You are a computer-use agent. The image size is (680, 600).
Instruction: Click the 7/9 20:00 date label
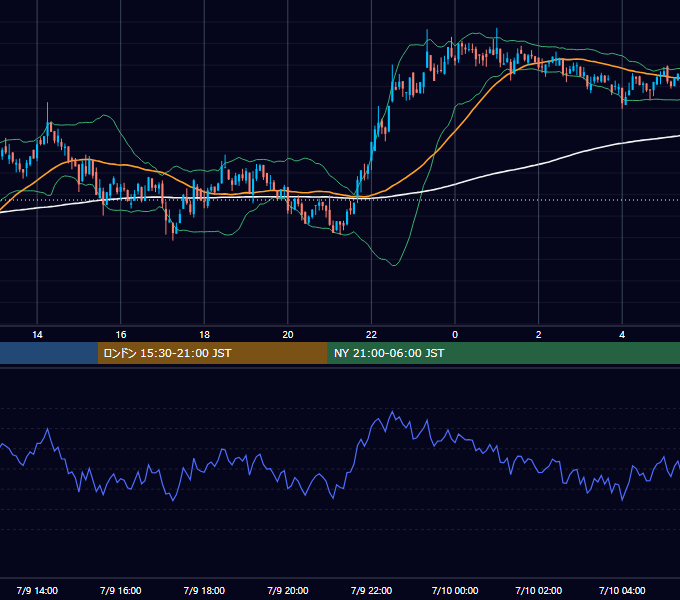tap(288, 590)
